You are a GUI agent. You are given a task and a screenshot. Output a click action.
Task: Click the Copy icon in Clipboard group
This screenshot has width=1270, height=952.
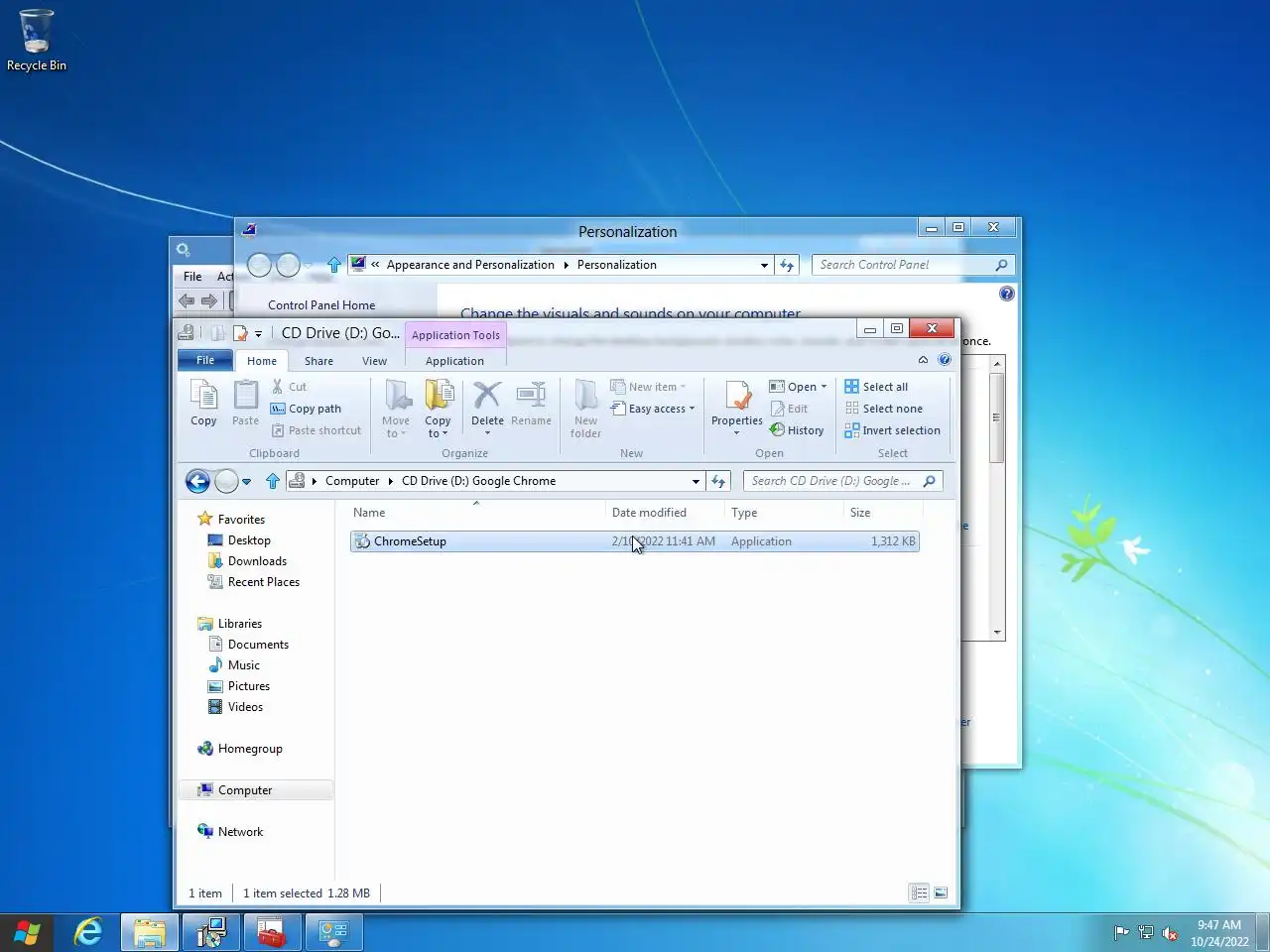(x=203, y=396)
